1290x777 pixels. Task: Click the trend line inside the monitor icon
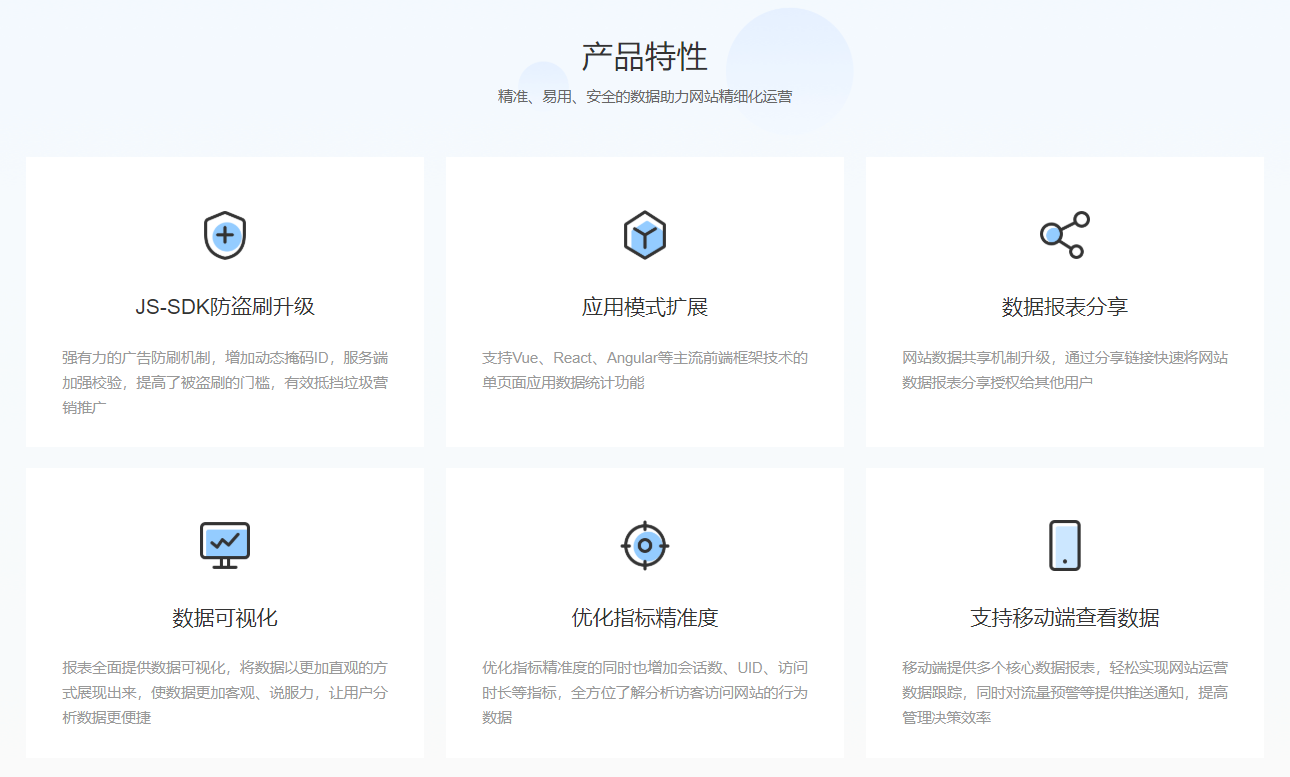tap(224, 540)
